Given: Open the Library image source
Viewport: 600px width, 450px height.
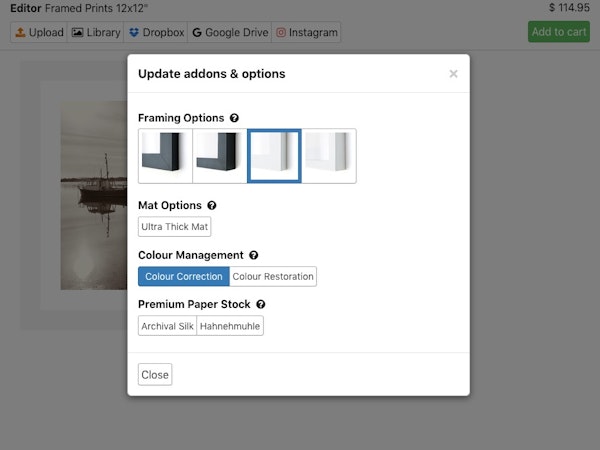Looking at the screenshot, I should [x=96, y=32].
